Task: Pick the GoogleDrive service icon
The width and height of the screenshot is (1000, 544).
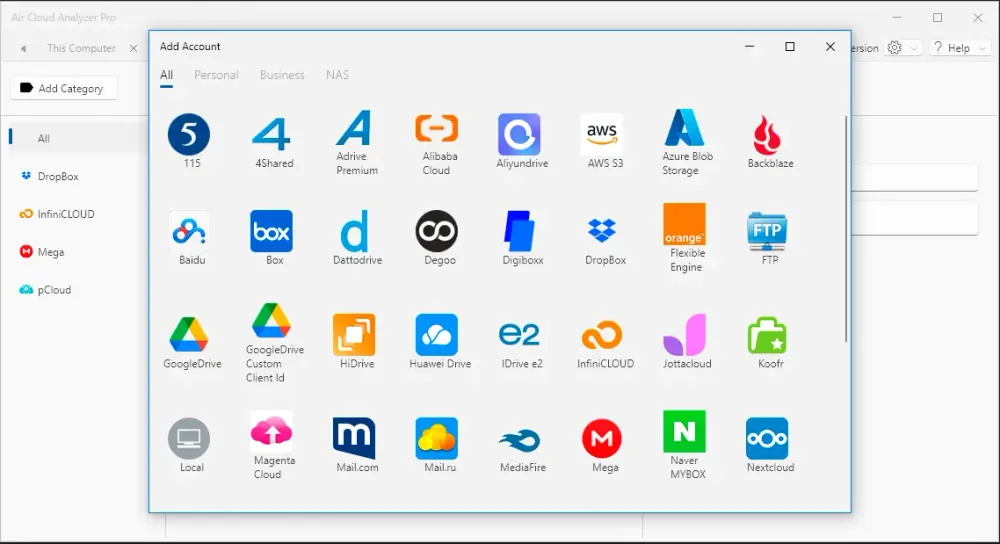Action: (189, 335)
